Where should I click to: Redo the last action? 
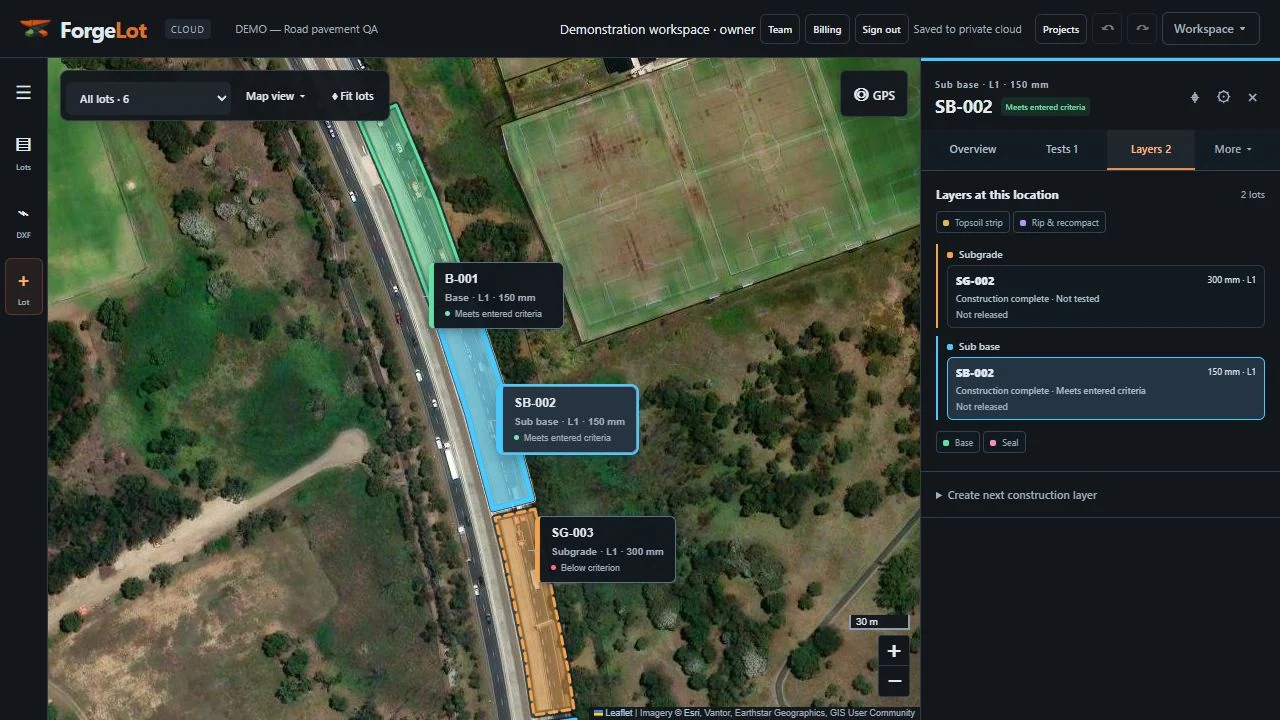[1142, 29]
